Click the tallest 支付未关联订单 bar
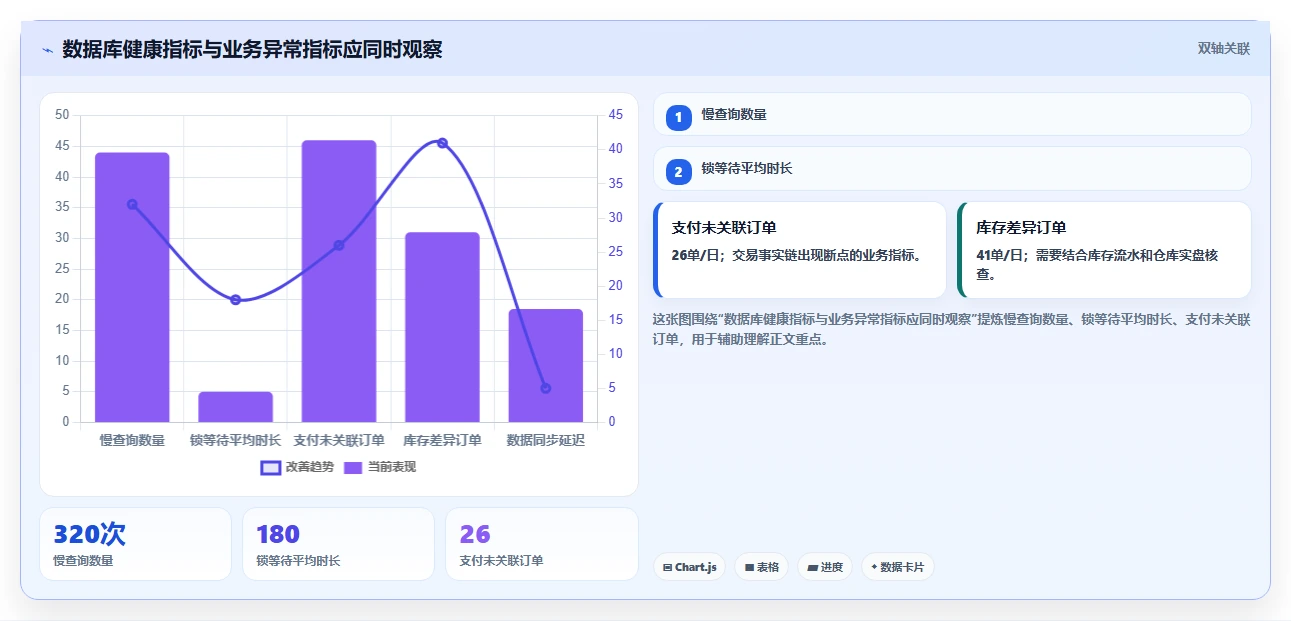Viewport: 1291px width, 621px height. (x=339, y=281)
